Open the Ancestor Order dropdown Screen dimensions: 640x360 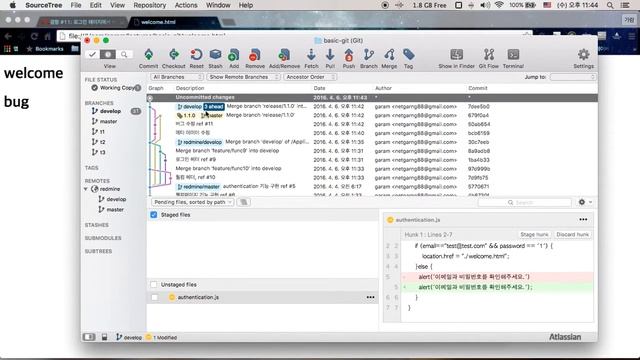pos(310,77)
